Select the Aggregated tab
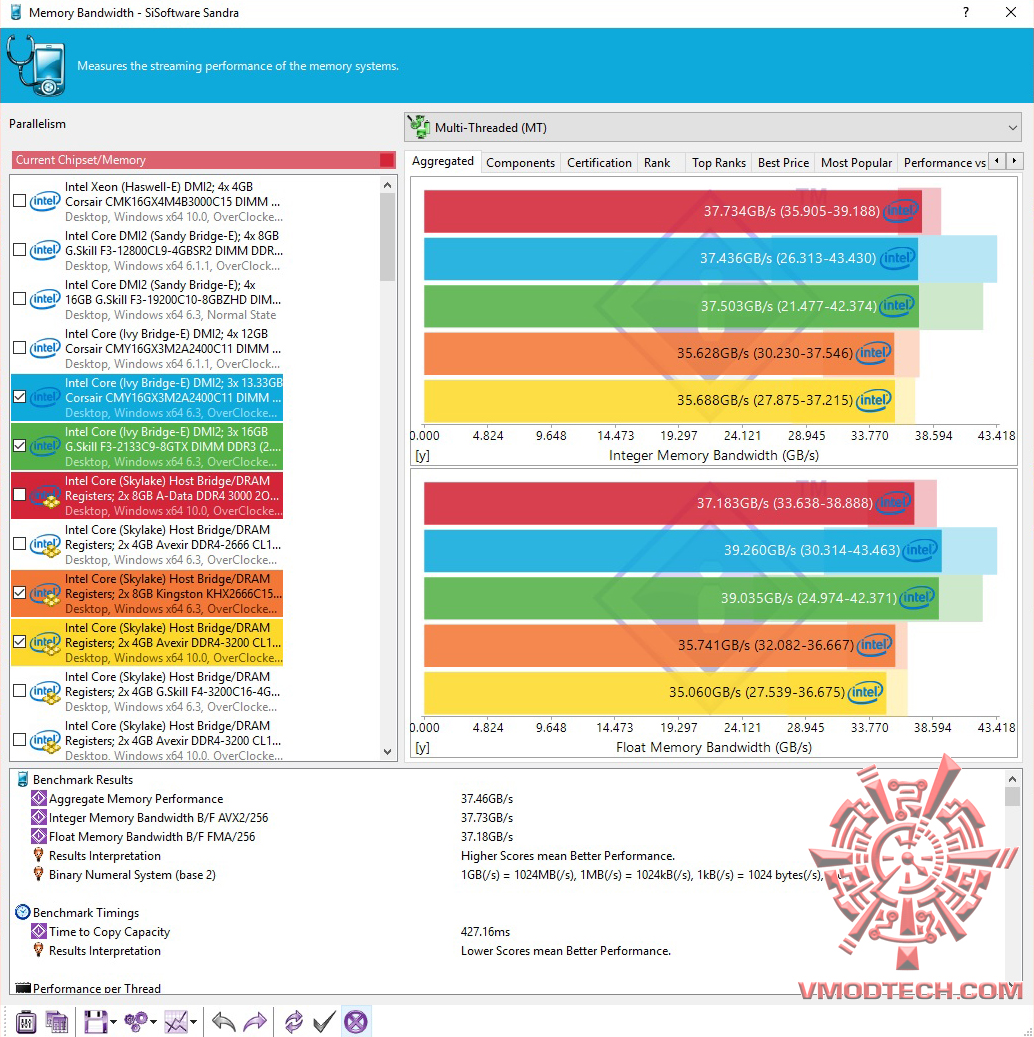The height and width of the screenshot is (1037, 1034). [x=443, y=161]
